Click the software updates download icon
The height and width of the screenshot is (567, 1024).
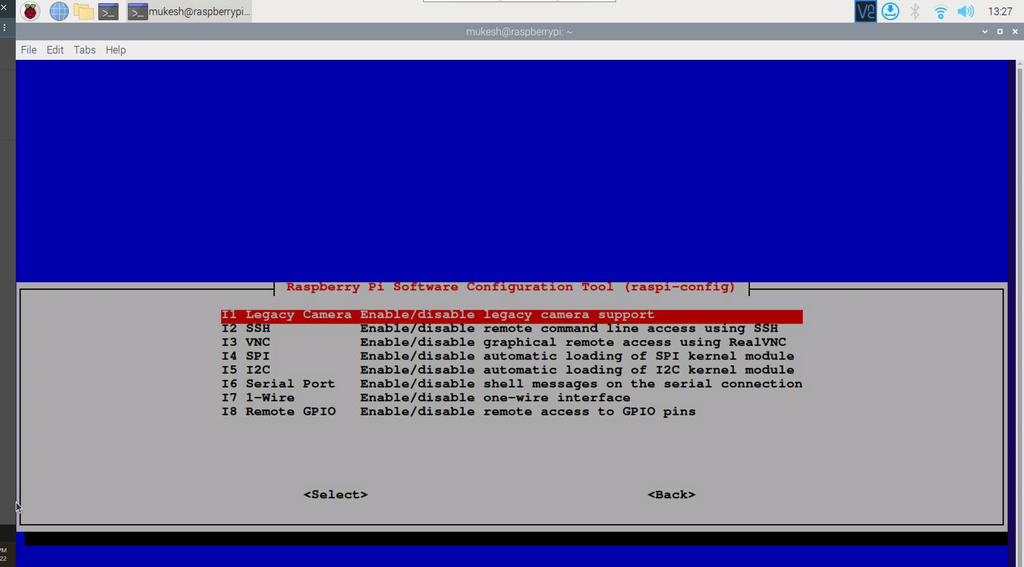pyautogui.click(x=890, y=11)
